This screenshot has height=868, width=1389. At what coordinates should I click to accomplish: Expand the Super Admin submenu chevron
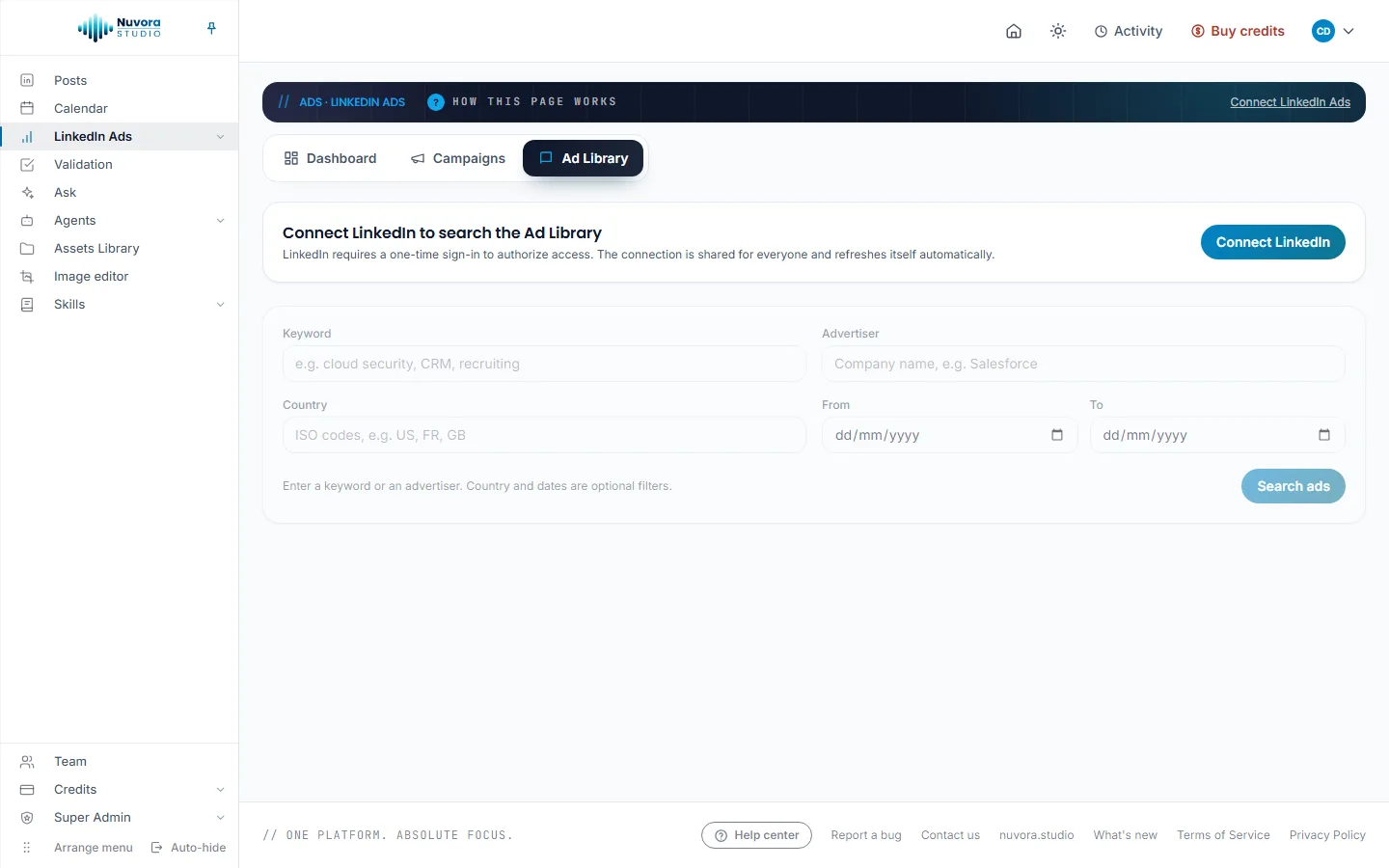[x=221, y=818]
